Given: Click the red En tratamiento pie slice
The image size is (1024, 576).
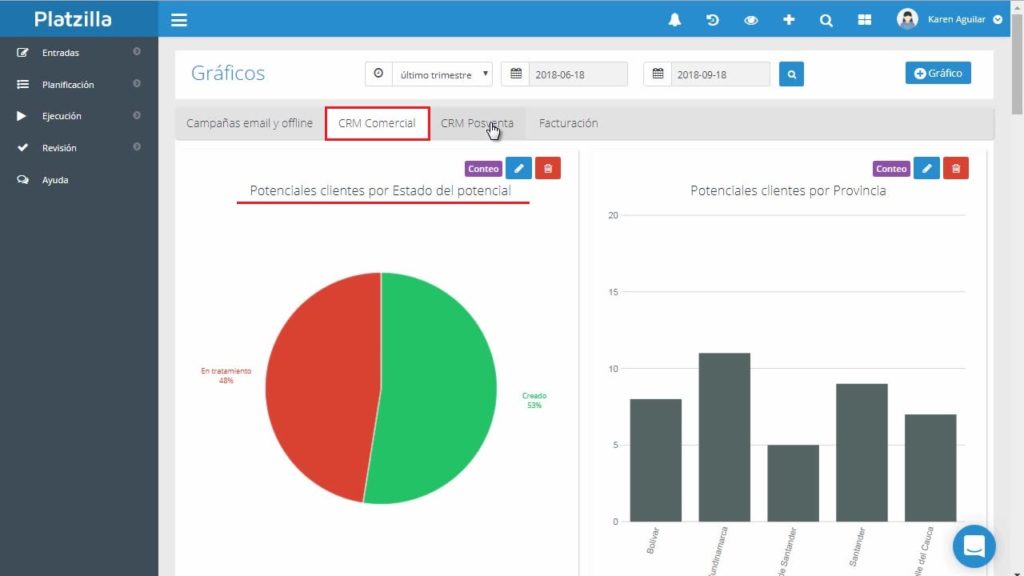Looking at the screenshot, I should [x=323, y=385].
